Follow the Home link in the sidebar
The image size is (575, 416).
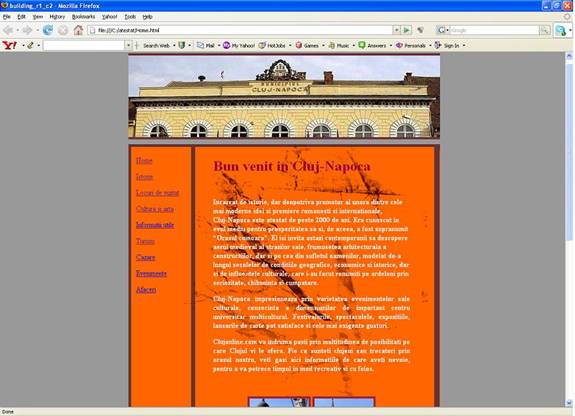click(x=144, y=161)
